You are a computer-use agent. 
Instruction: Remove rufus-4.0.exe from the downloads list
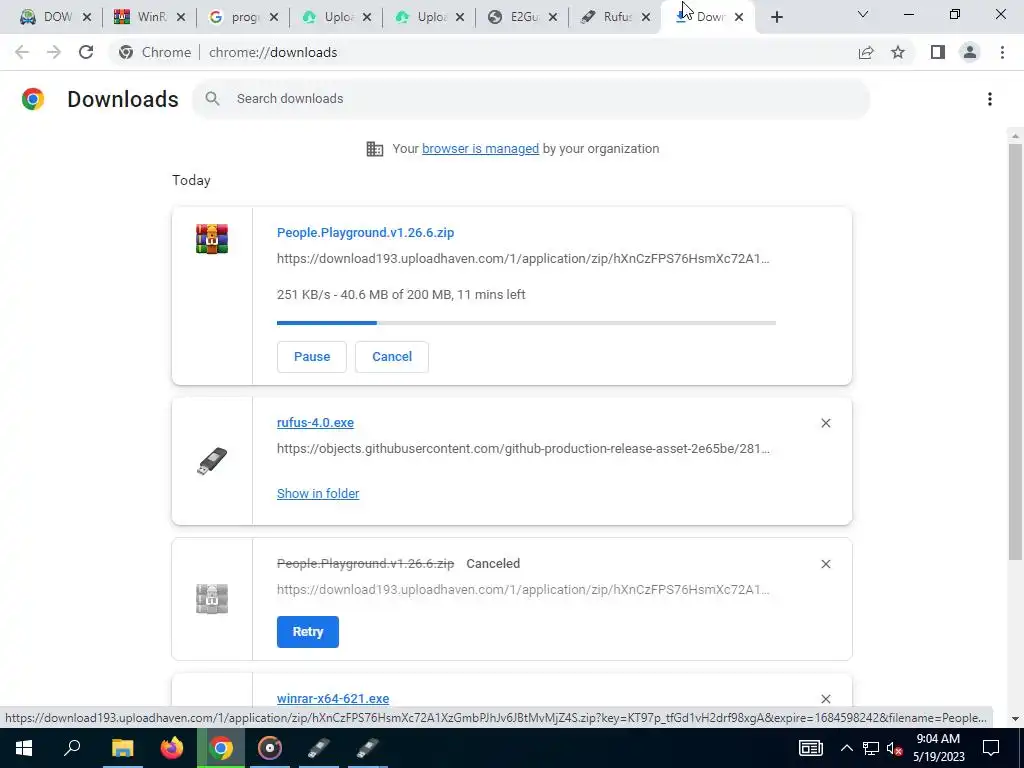point(825,423)
